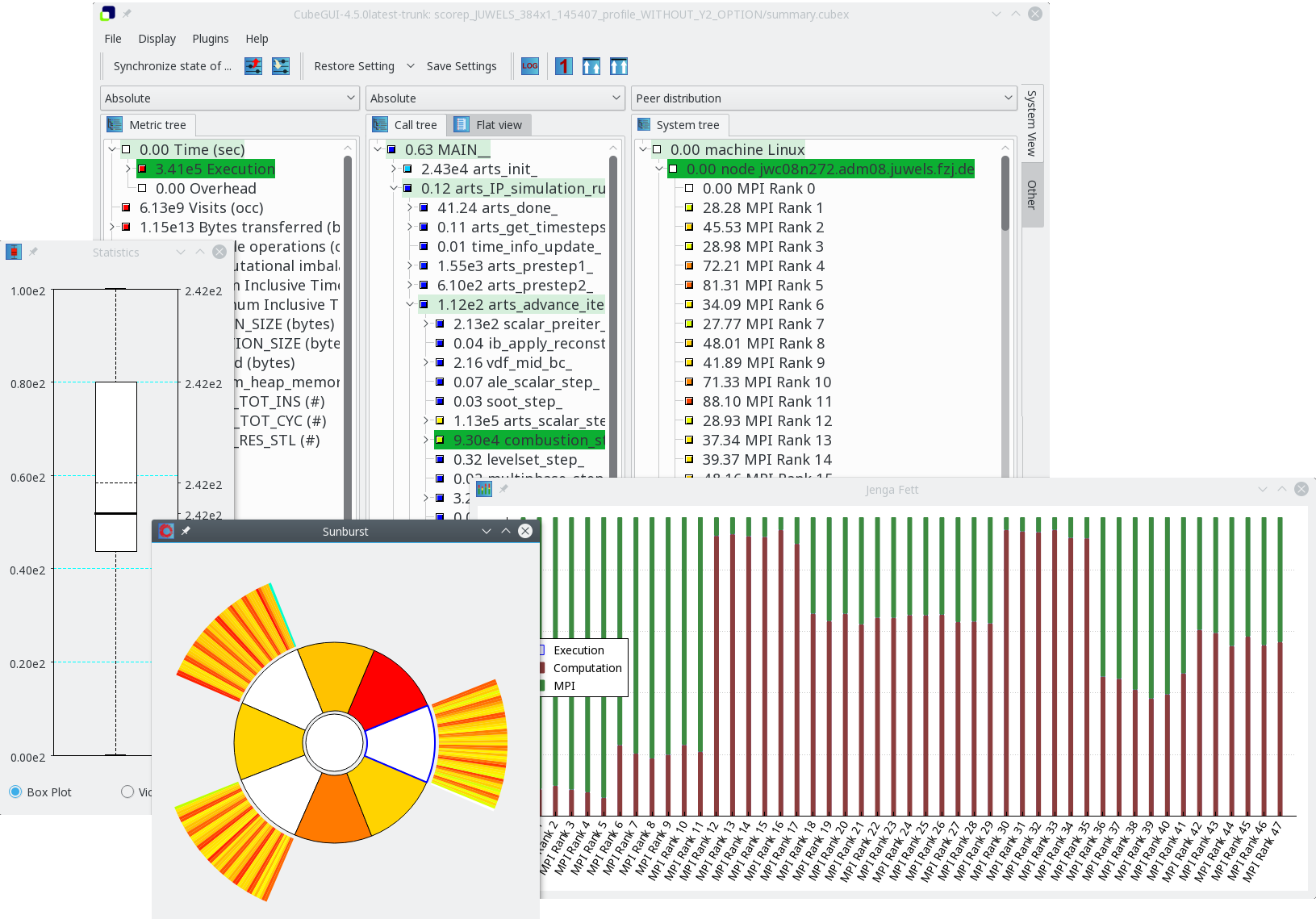Expand the 3.41e5 Execution metric node
Screen dimensions: 1316x919
click(x=127, y=169)
